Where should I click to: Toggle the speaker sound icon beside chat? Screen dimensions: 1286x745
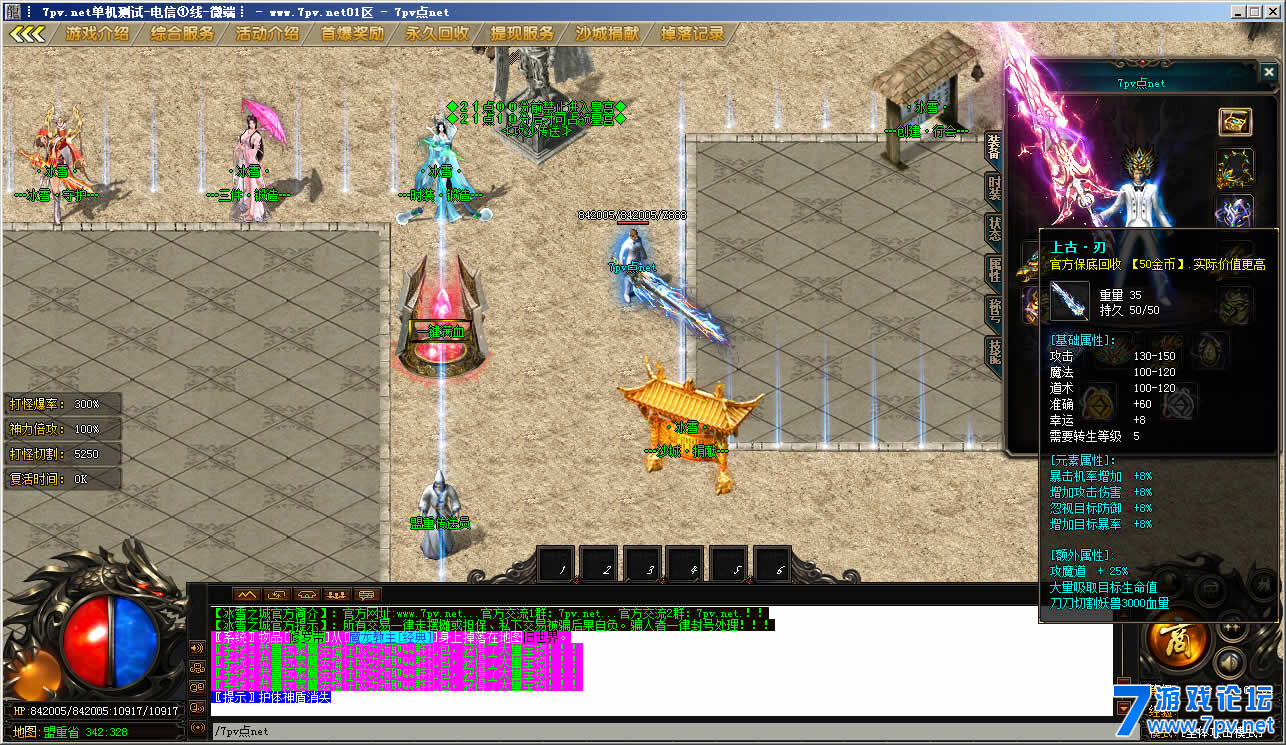[197, 647]
